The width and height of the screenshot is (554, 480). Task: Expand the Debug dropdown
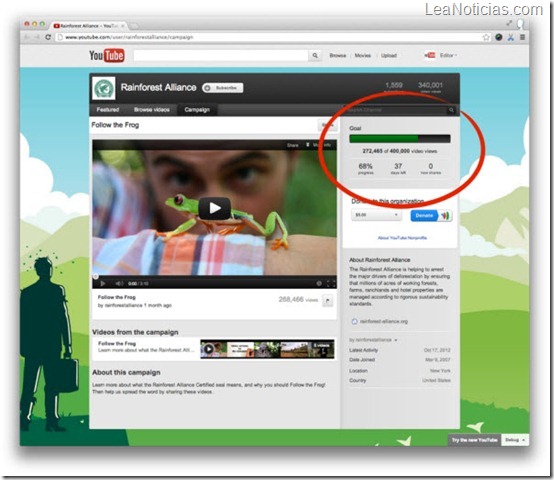pos(515,440)
